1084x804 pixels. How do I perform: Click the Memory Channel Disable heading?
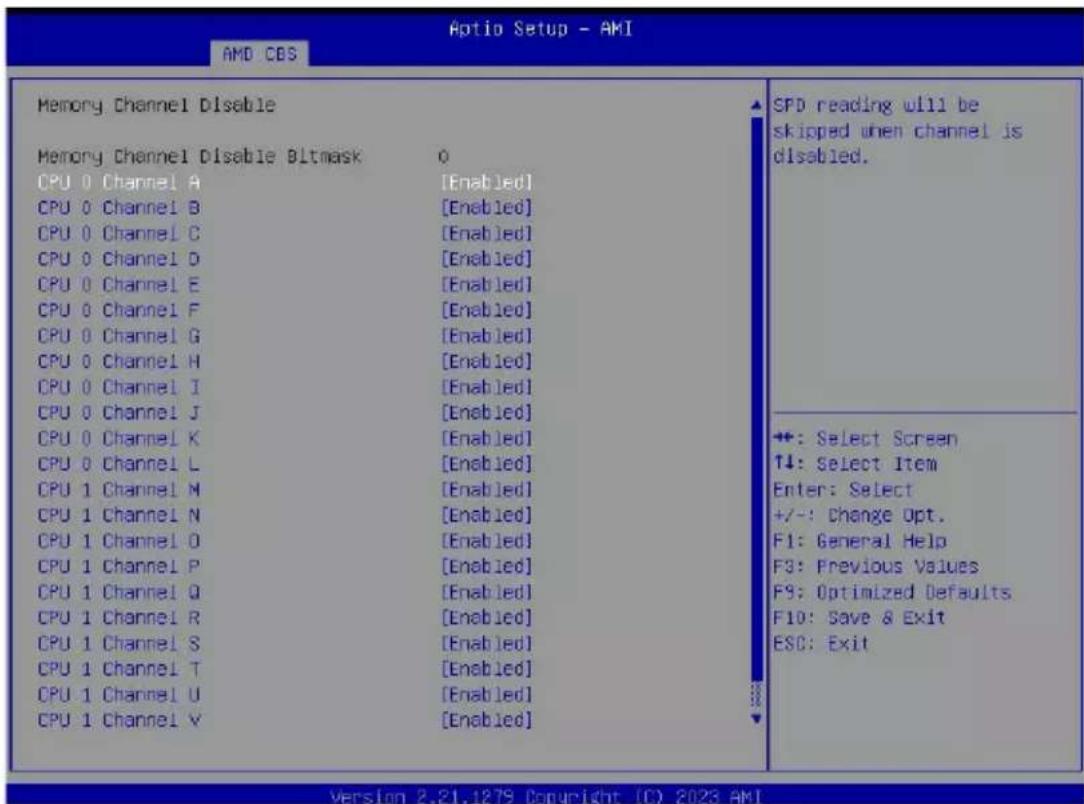(156, 105)
